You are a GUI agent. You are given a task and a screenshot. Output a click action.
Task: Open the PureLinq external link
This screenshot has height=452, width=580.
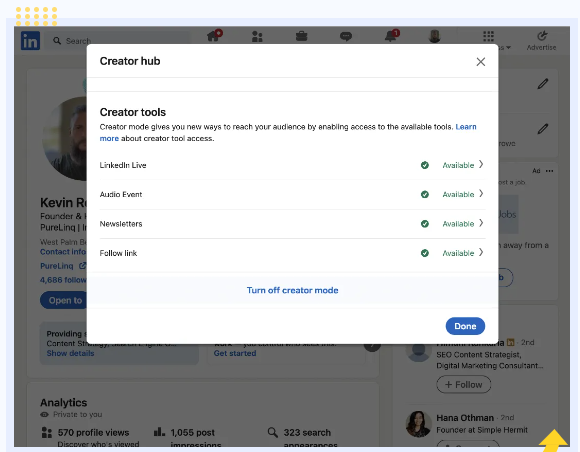[x=63, y=266]
